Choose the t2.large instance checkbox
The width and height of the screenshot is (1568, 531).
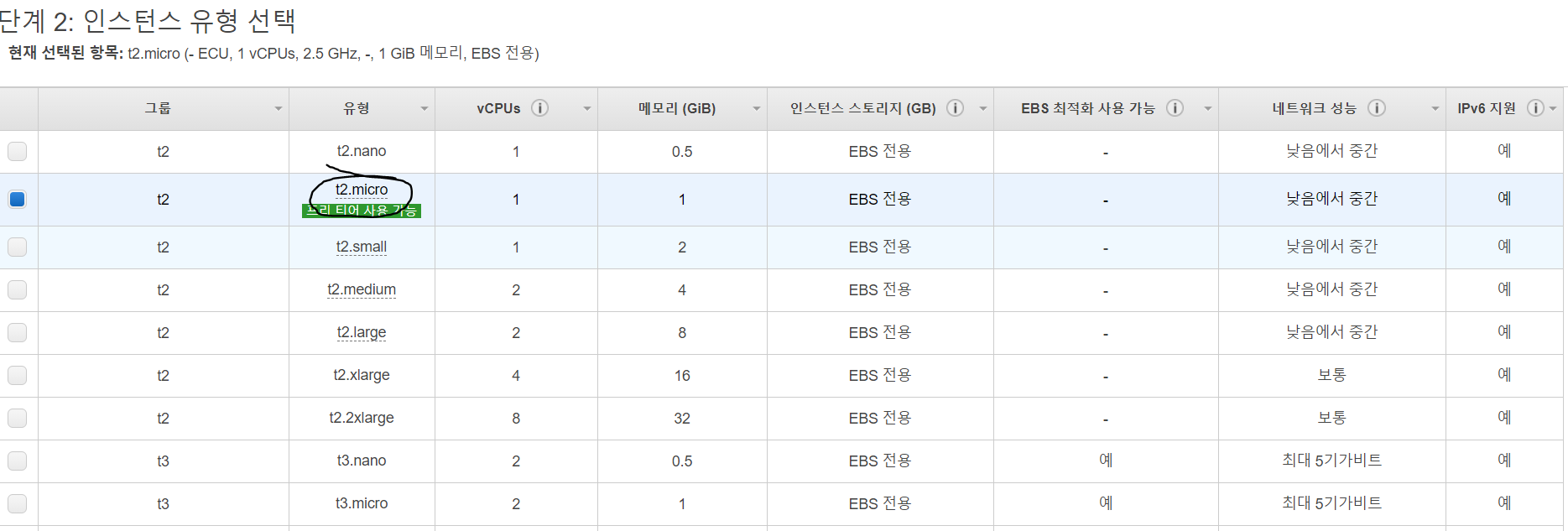[17, 332]
